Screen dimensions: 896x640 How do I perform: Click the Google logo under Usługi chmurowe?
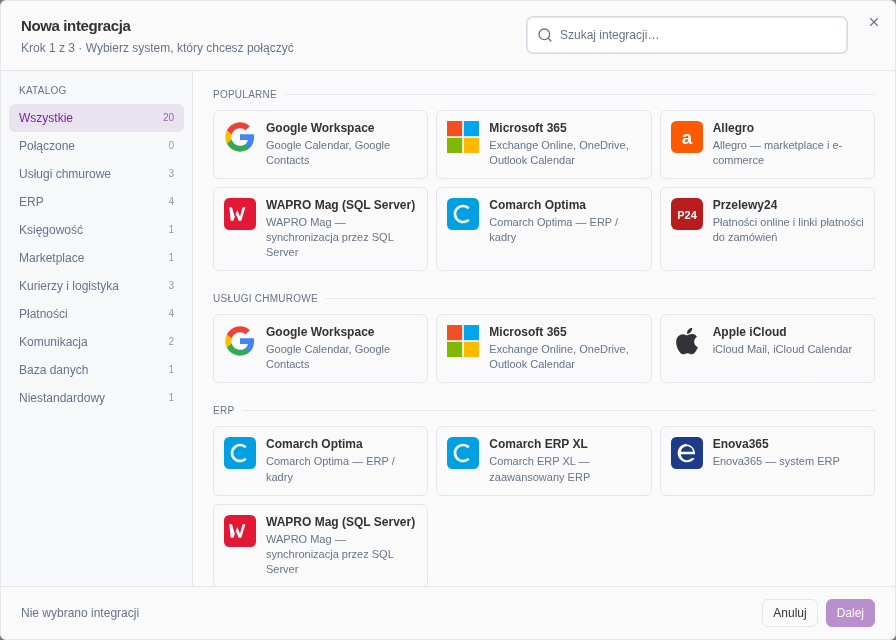[239, 341]
